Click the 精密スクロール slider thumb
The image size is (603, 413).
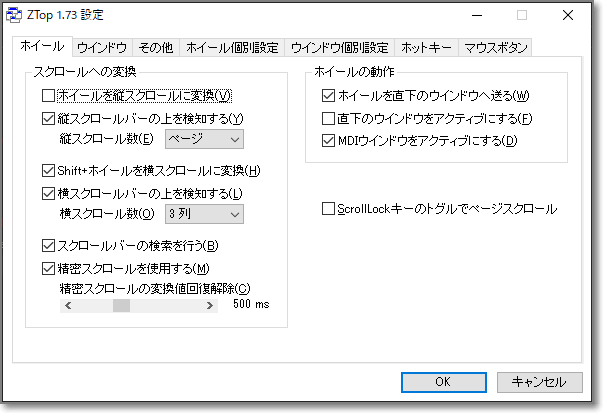click(121, 305)
